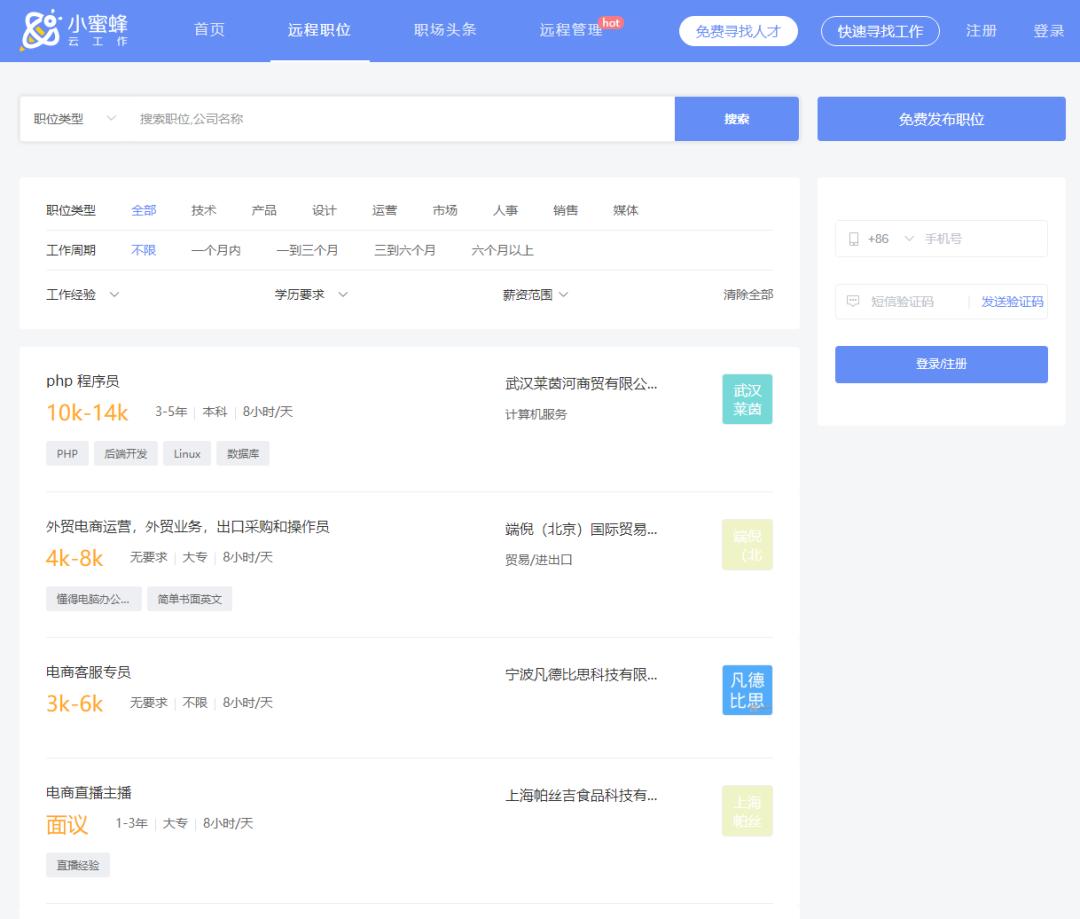Click the SMS icon beside 短信验证码
Screen dimensions: 1080x919
coord(852,301)
